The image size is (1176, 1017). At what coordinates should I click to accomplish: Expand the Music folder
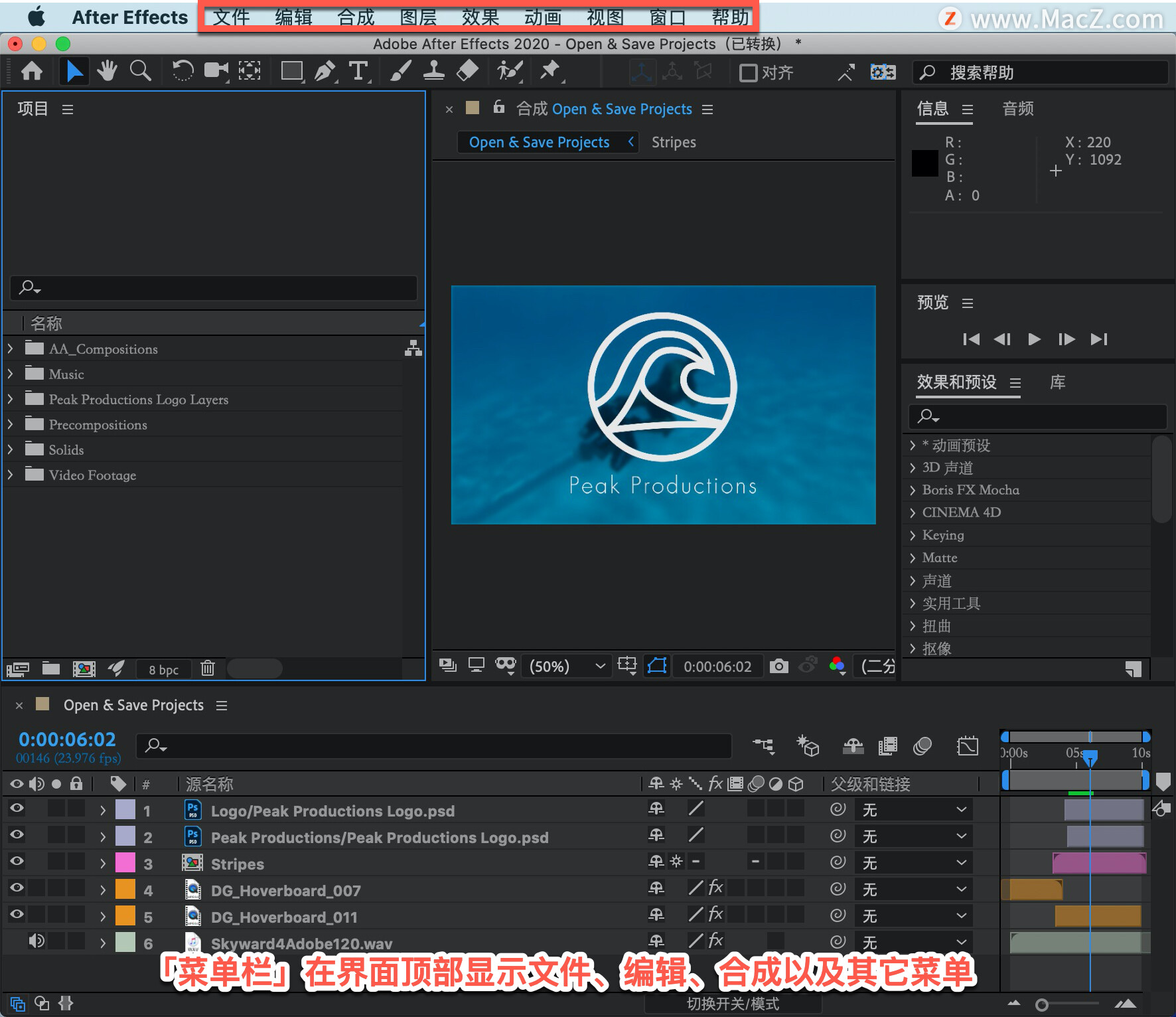point(10,374)
